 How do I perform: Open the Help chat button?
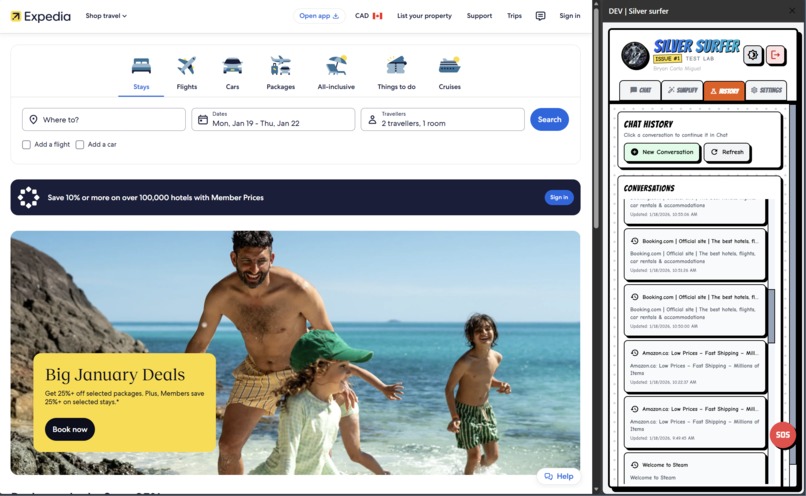559,476
